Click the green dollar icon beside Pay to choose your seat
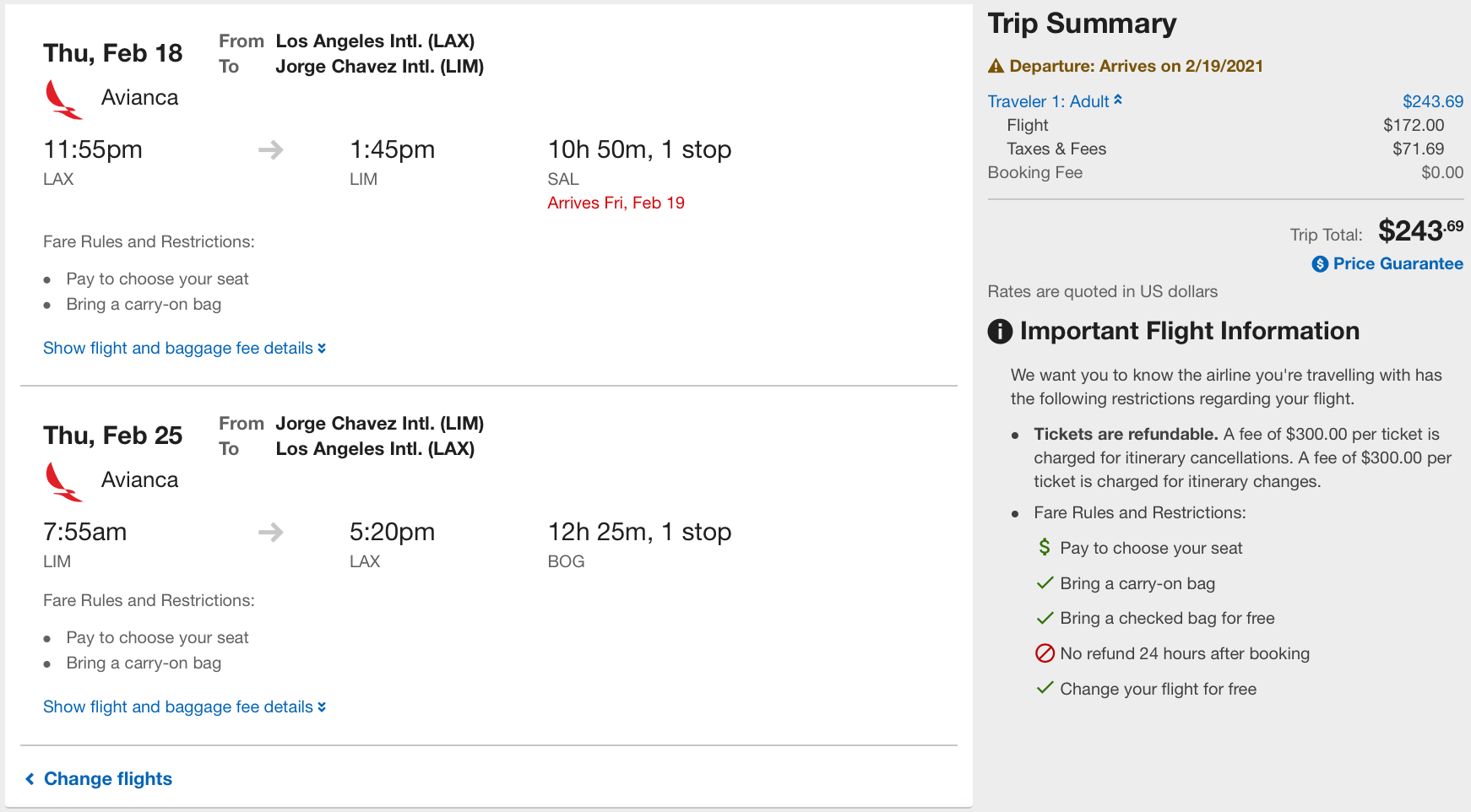Viewport: 1471px width, 812px height. point(1045,548)
